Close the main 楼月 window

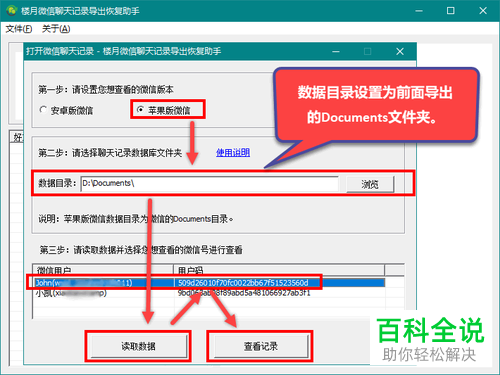click(x=483, y=11)
